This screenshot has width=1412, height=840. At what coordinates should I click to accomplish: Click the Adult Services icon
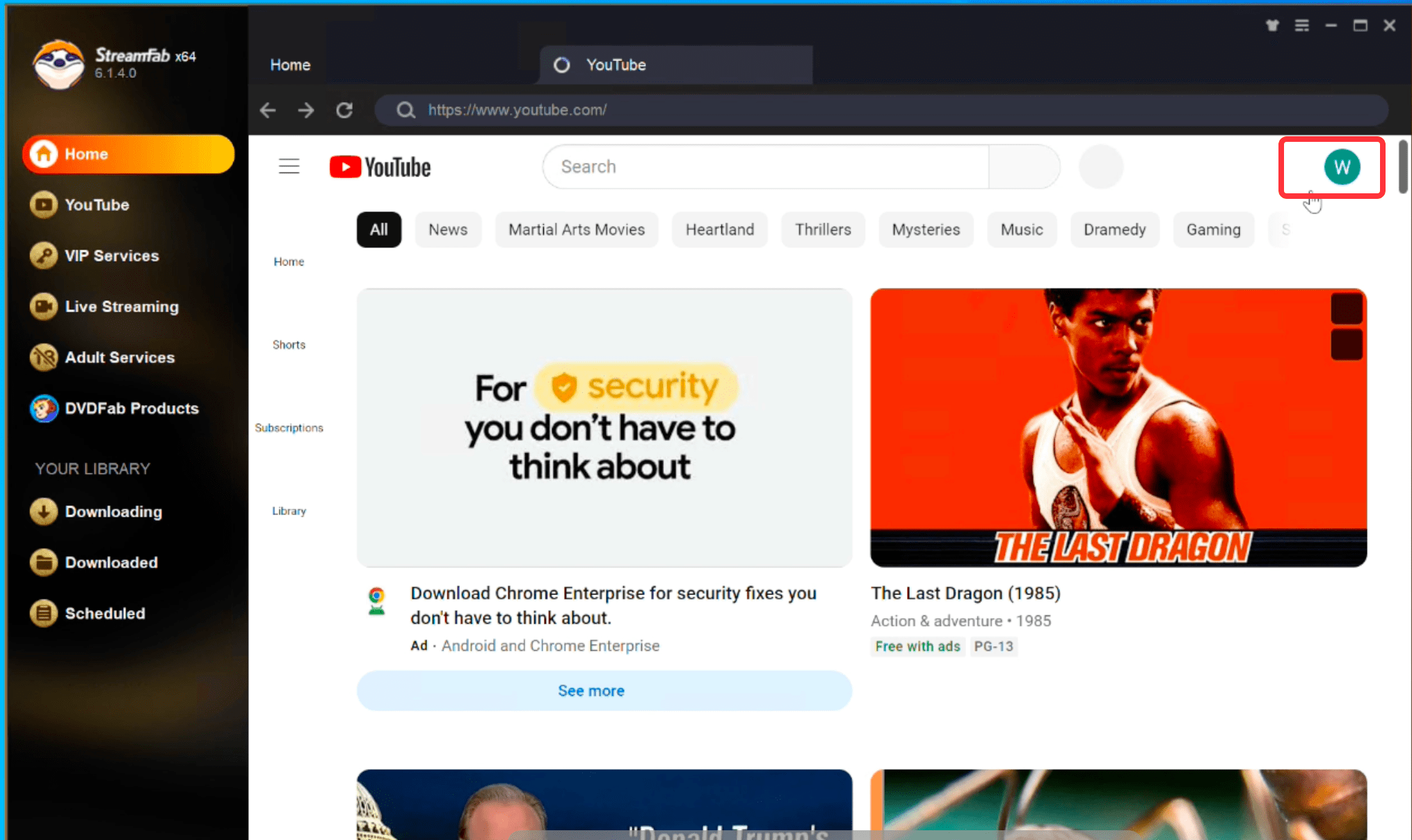pyautogui.click(x=44, y=357)
